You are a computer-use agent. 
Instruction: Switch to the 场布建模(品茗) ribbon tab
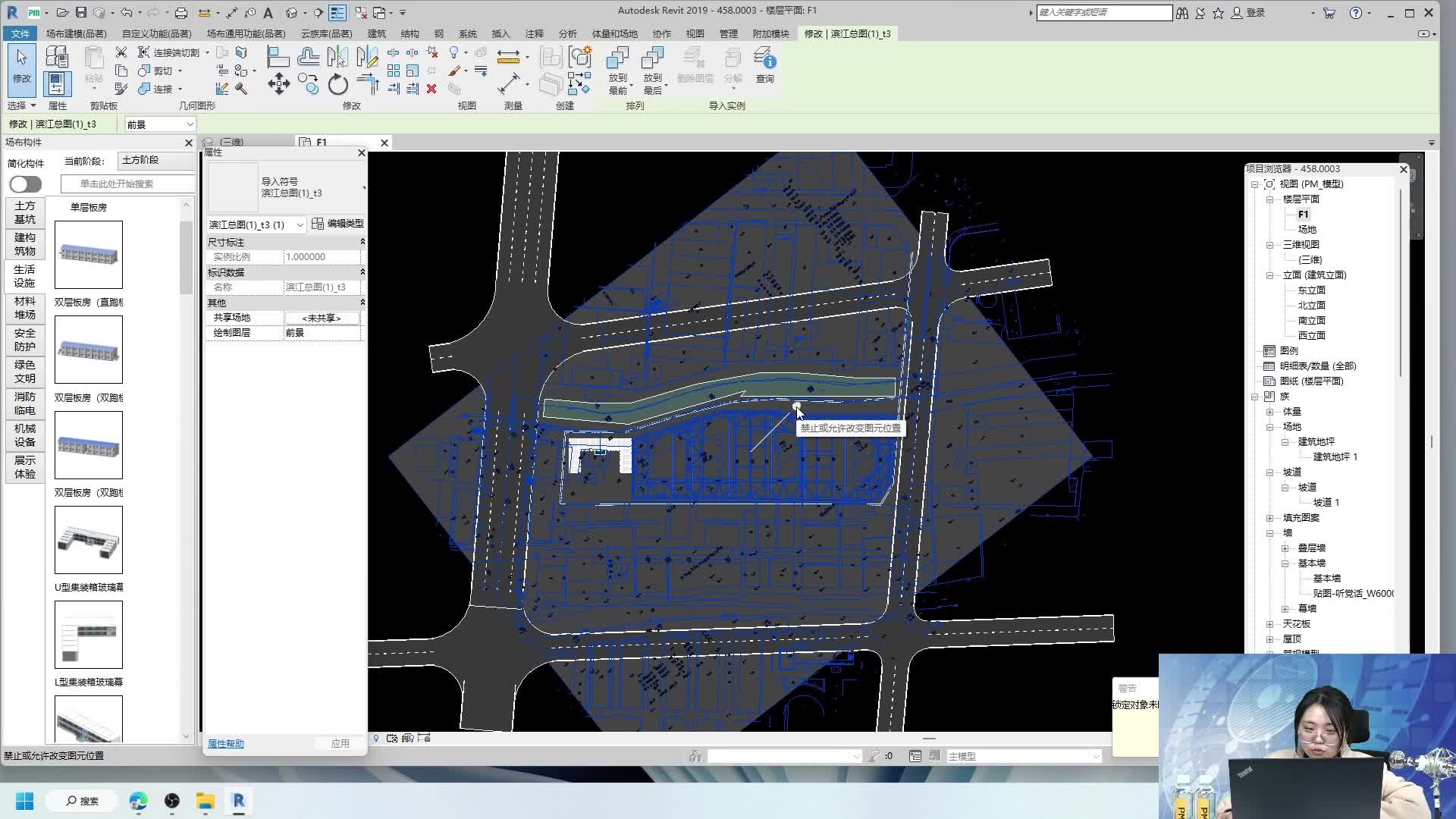(76, 33)
